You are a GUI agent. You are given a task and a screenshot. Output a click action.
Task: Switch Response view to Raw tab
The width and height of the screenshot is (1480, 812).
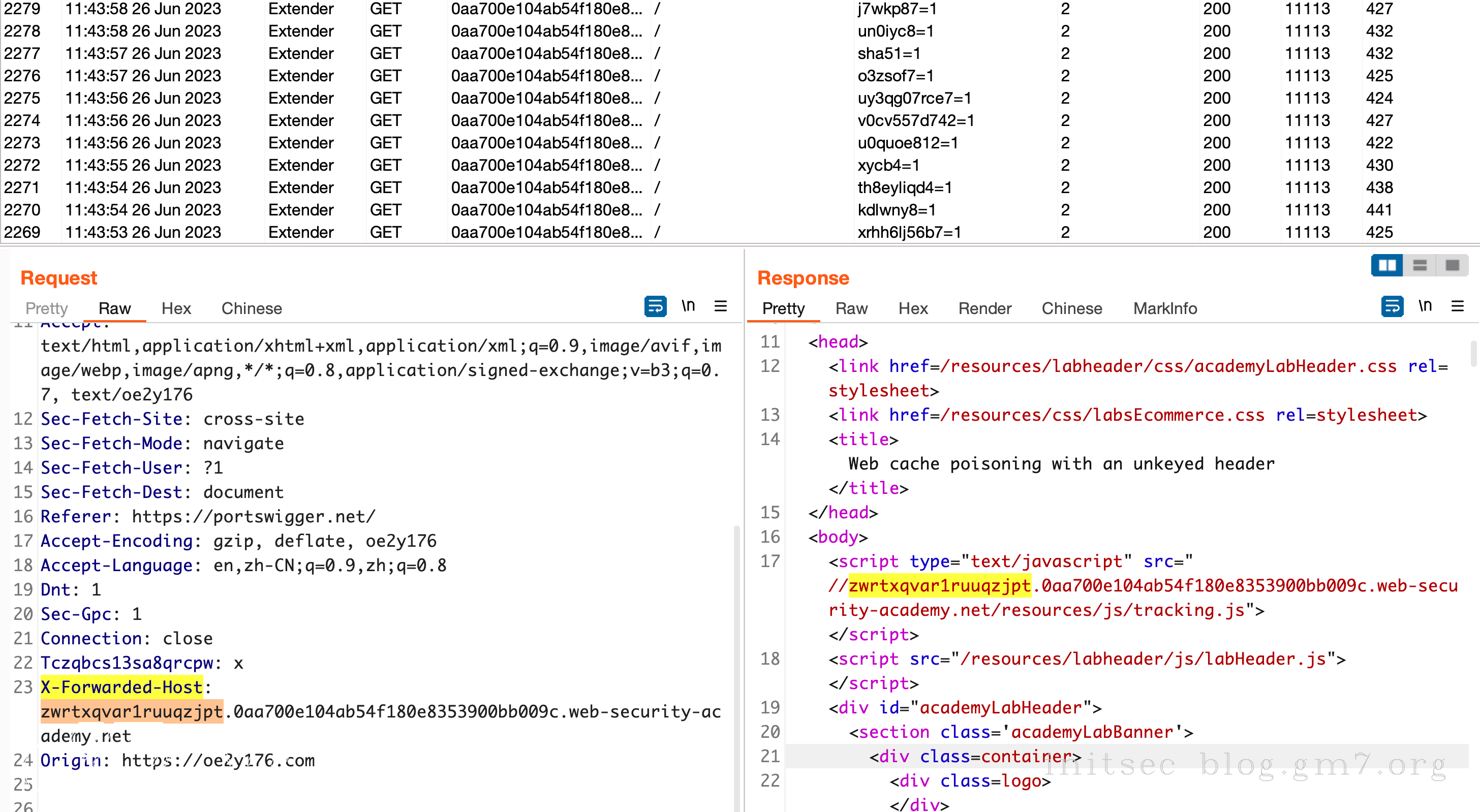[x=851, y=308]
